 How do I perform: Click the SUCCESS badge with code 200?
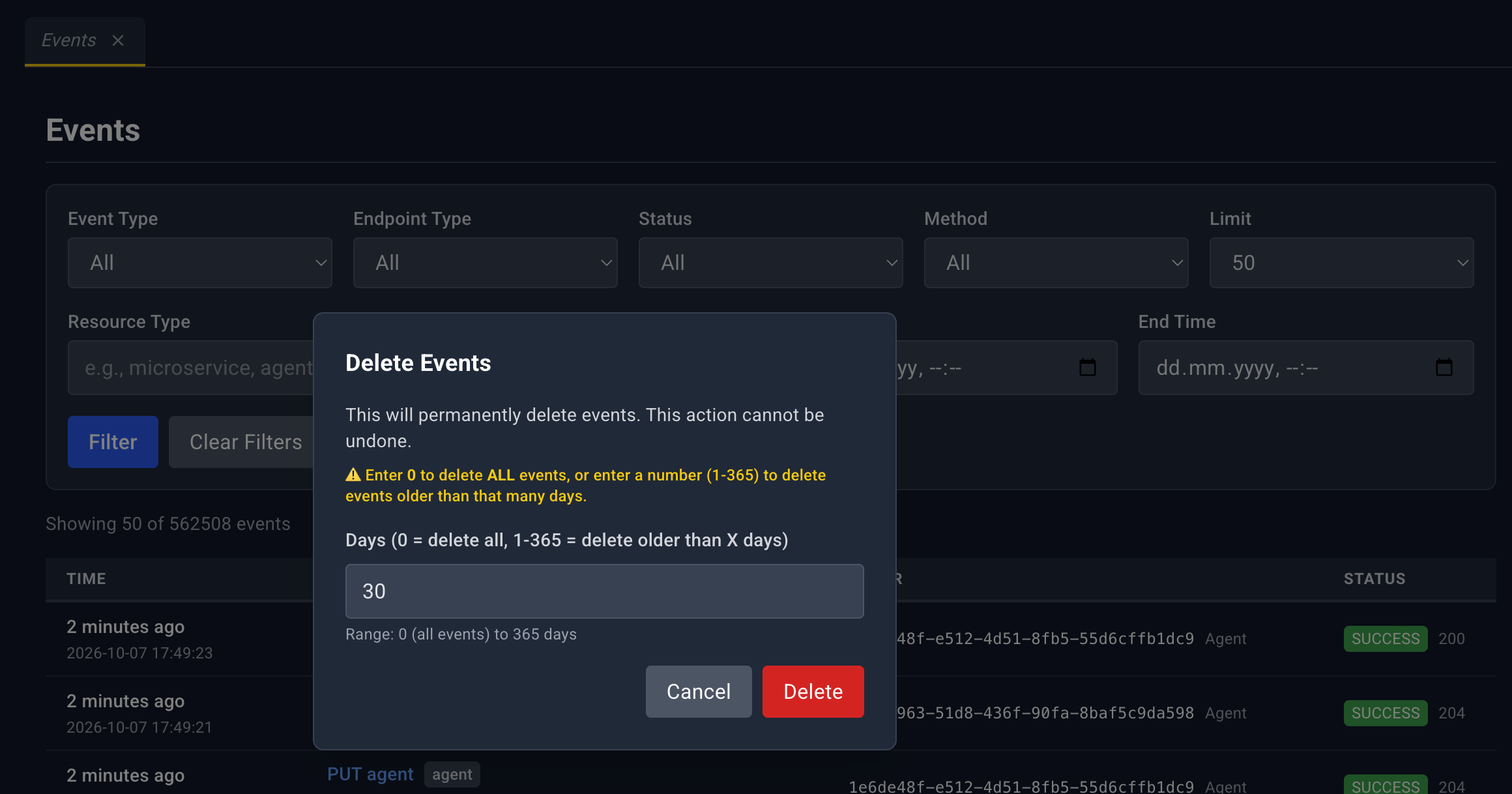click(1386, 639)
